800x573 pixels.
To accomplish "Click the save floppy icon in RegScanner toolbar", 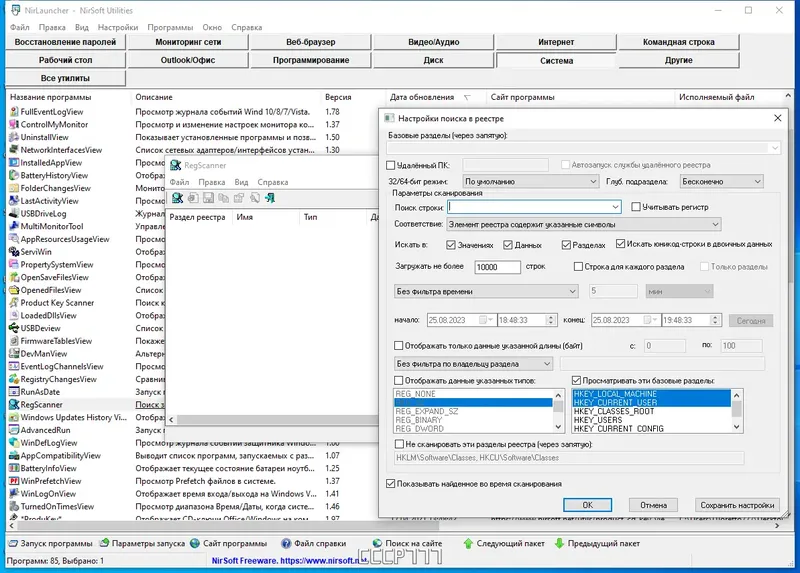I will click(208, 198).
